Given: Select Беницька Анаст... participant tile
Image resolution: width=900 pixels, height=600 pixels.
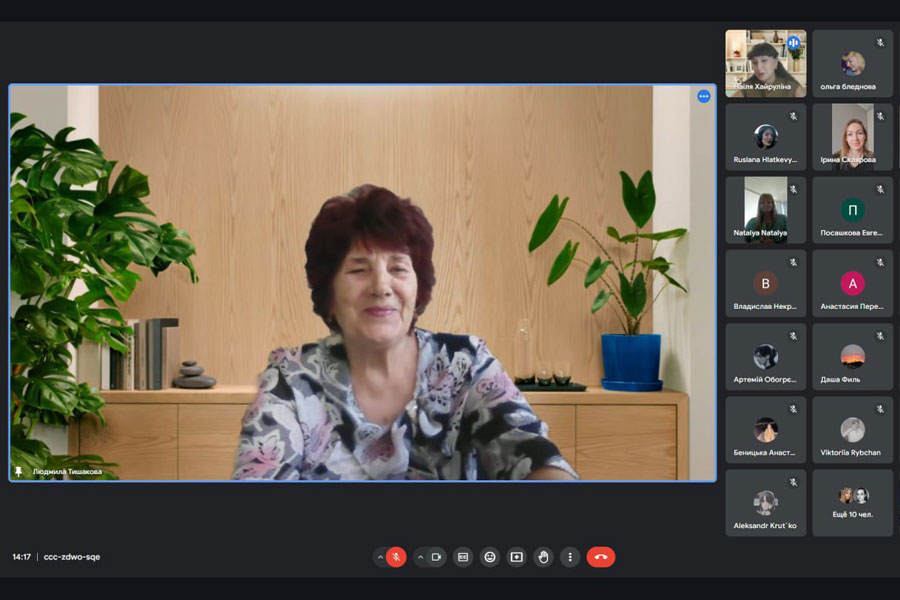Looking at the screenshot, I should click(x=766, y=429).
